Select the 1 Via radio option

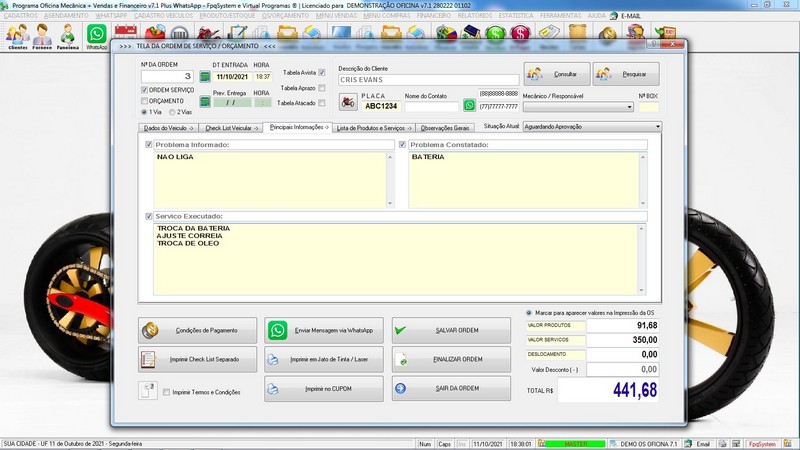click(x=144, y=112)
